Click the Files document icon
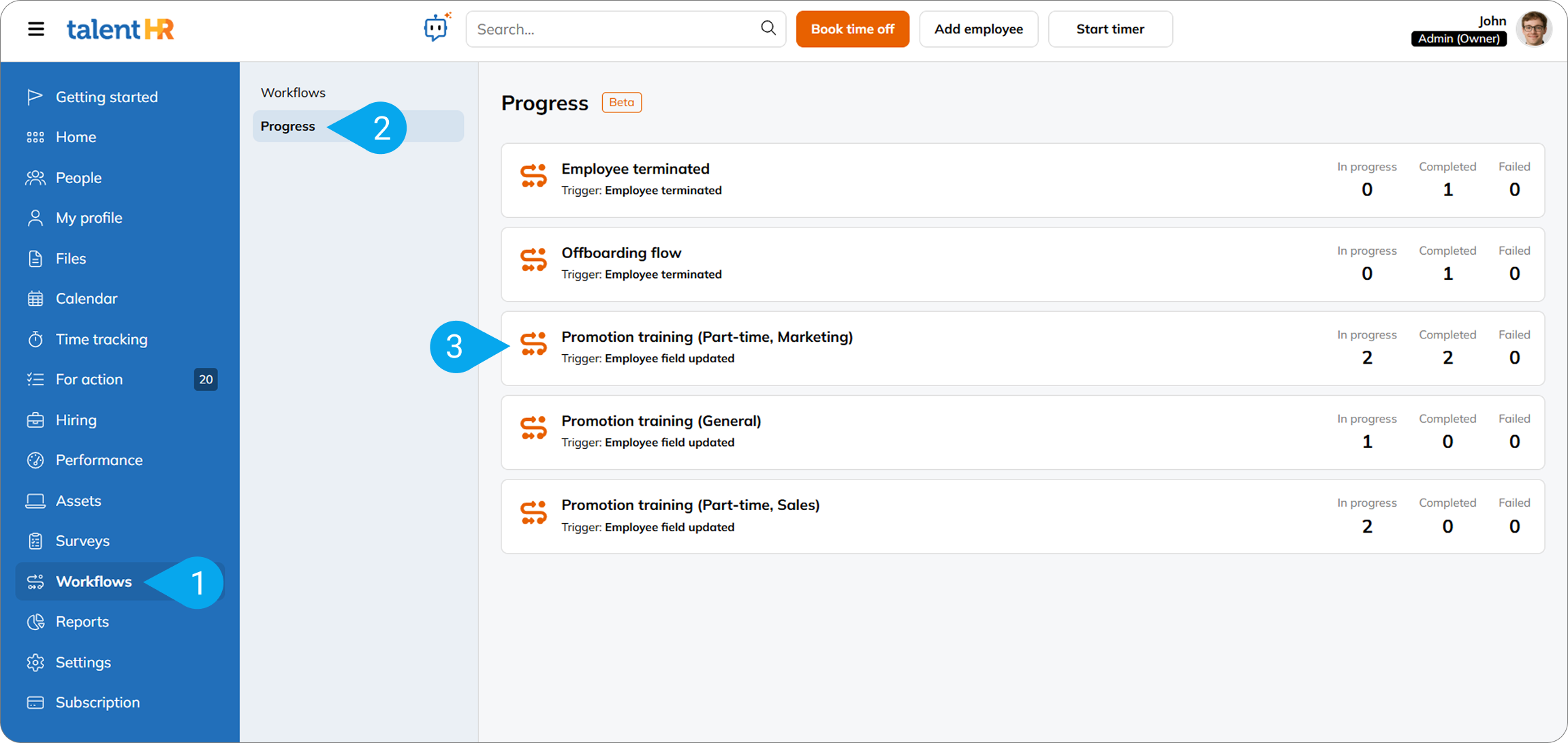The height and width of the screenshot is (743, 1568). coord(35,259)
